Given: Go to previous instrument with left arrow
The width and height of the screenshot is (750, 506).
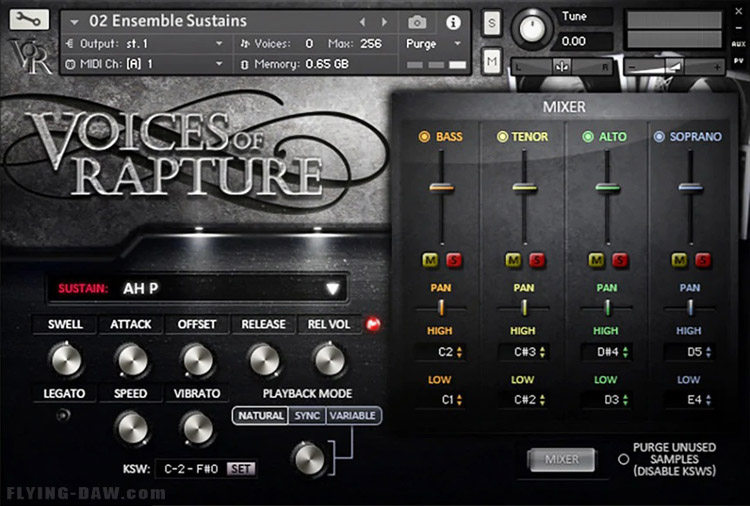Looking at the screenshot, I should 363,22.
